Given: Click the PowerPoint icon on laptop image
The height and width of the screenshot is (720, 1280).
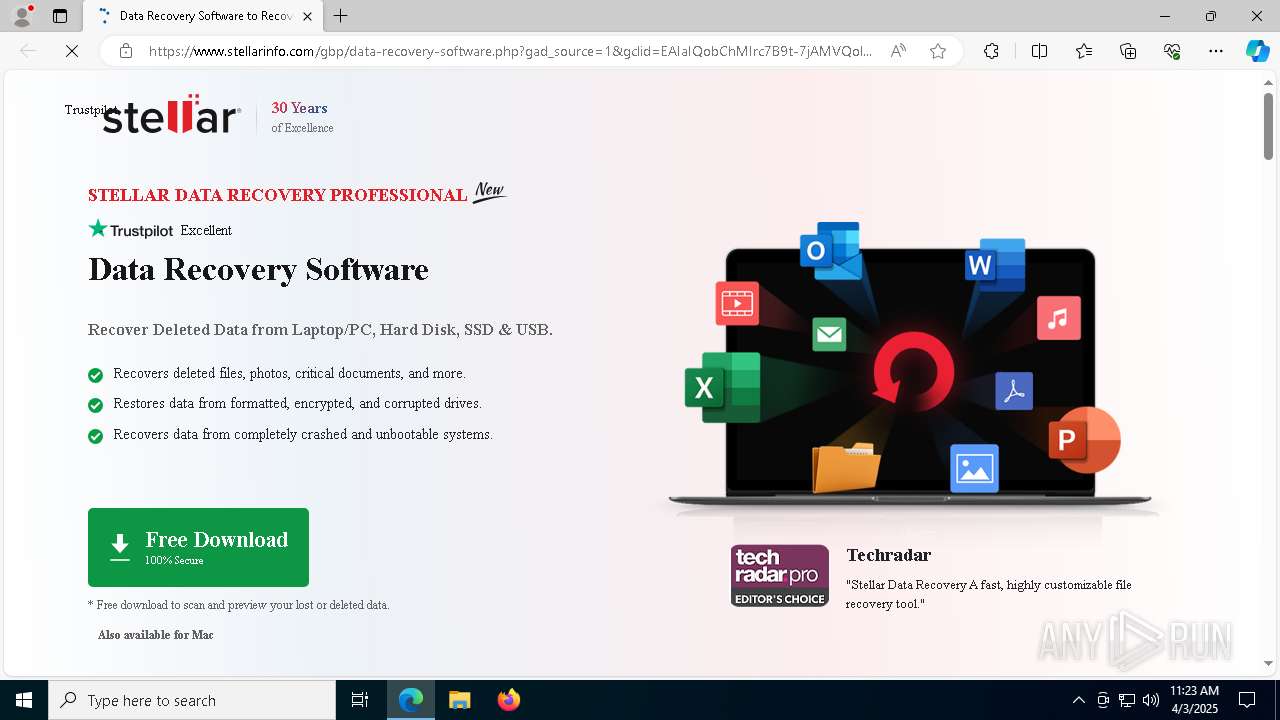Looking at the screenshot, I should coord(1084,439).
